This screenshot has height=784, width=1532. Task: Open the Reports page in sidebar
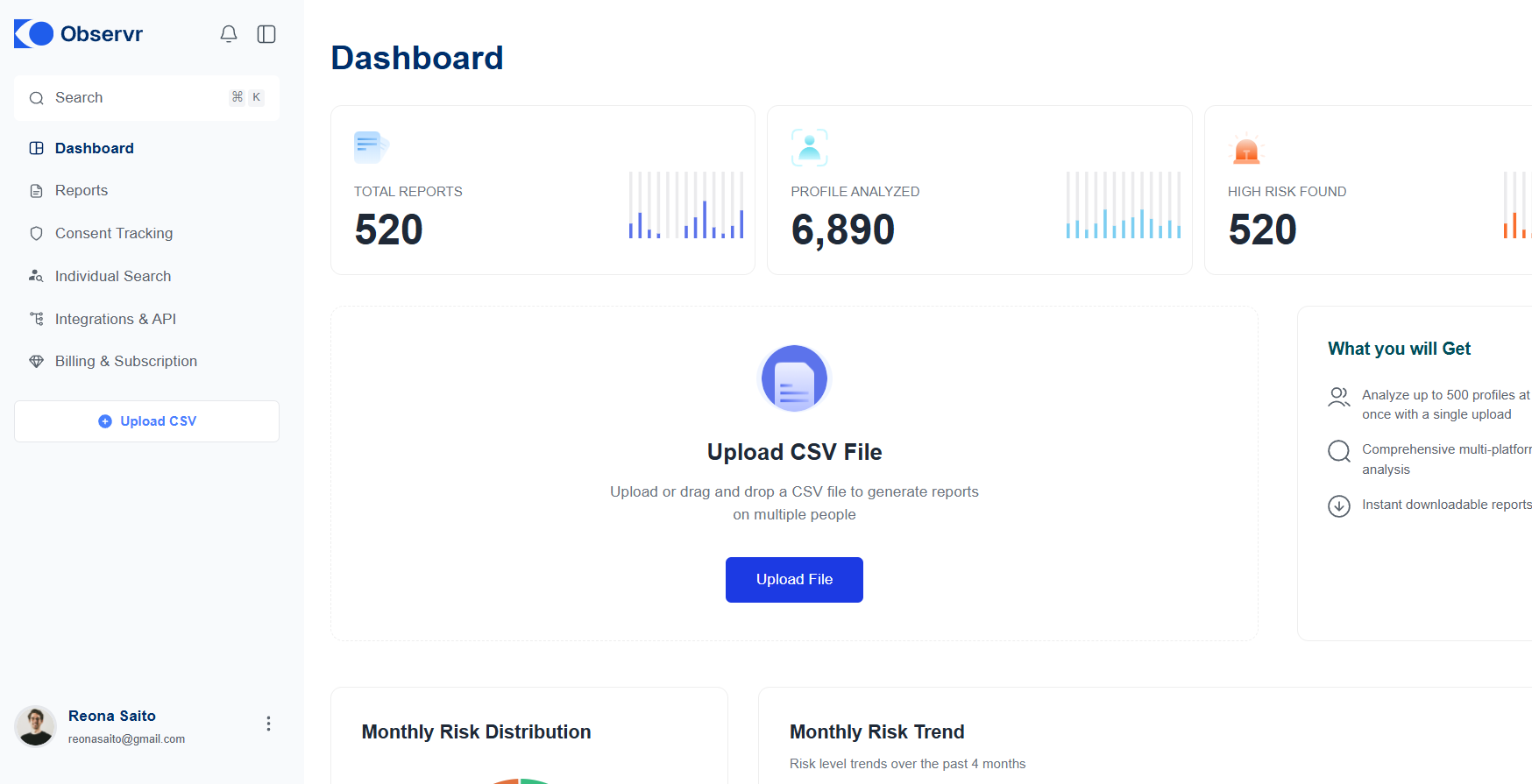(x=82, y=191)
